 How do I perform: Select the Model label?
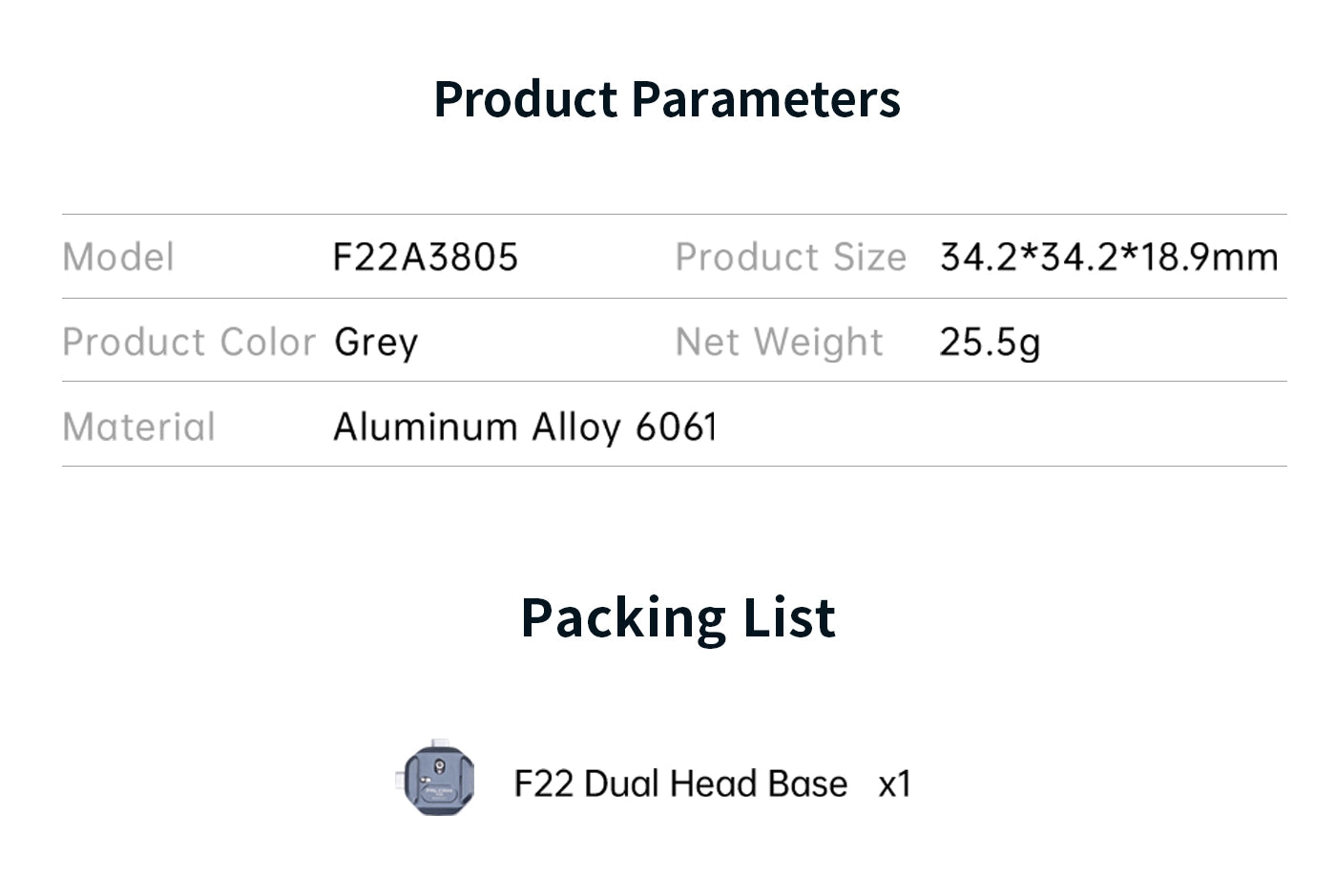click(x=118, y=257)
